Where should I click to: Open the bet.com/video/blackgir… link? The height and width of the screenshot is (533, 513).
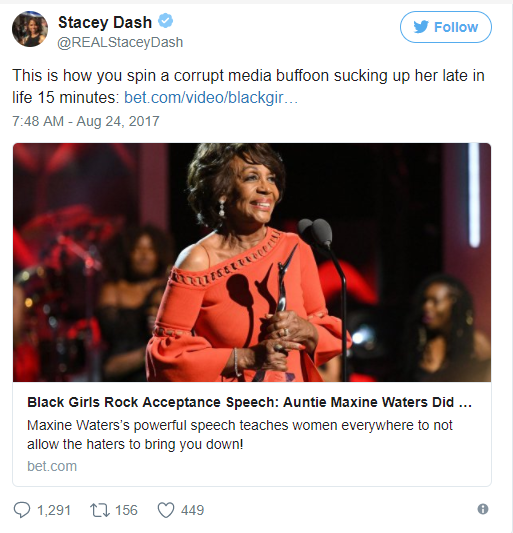point(211,98)
